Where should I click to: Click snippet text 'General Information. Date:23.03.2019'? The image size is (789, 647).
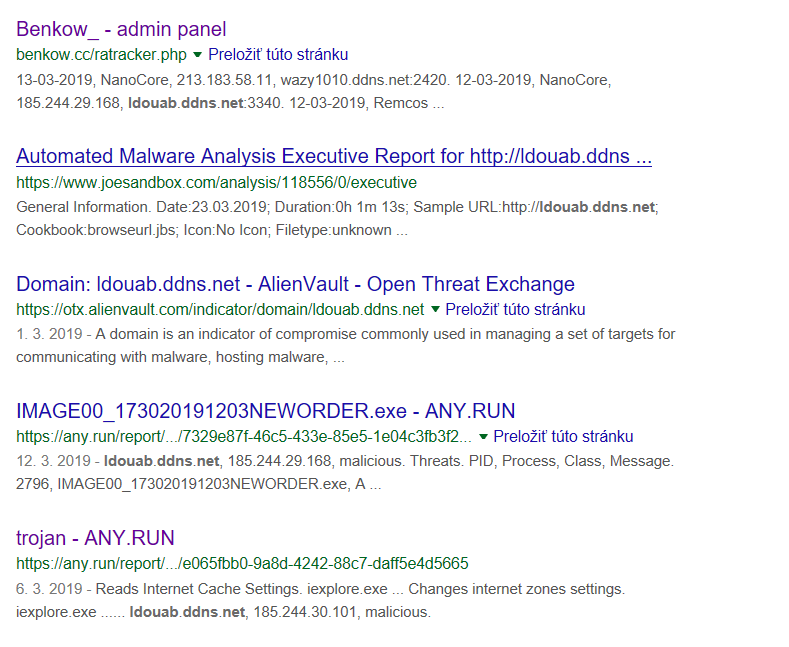338,207
